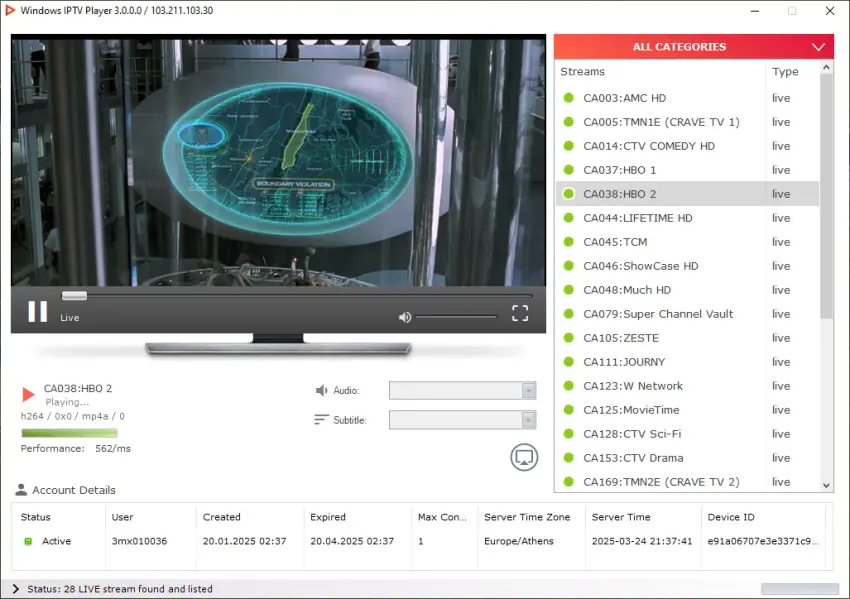Viewport: 850px width, 599px height.
Task: Click the Europe/Athens time zone value
Action: click(519, 541)
